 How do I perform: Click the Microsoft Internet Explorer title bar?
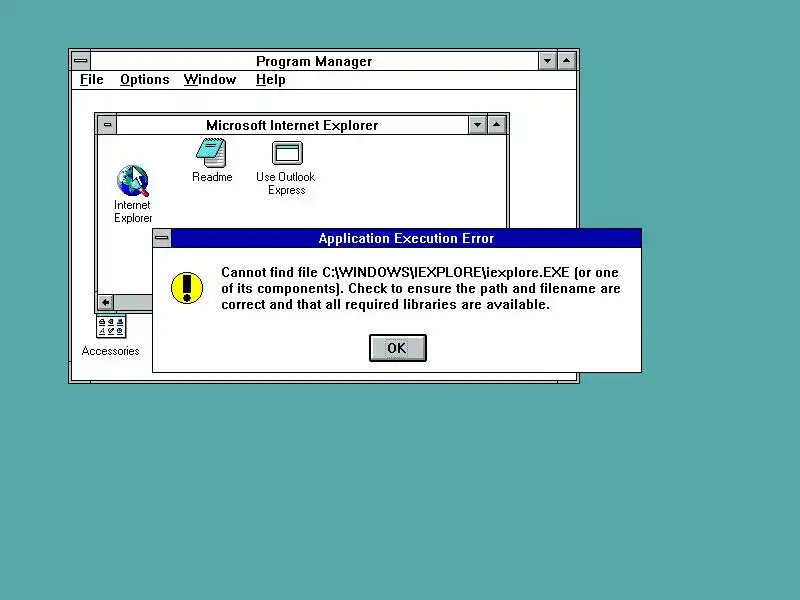[292, 125]
